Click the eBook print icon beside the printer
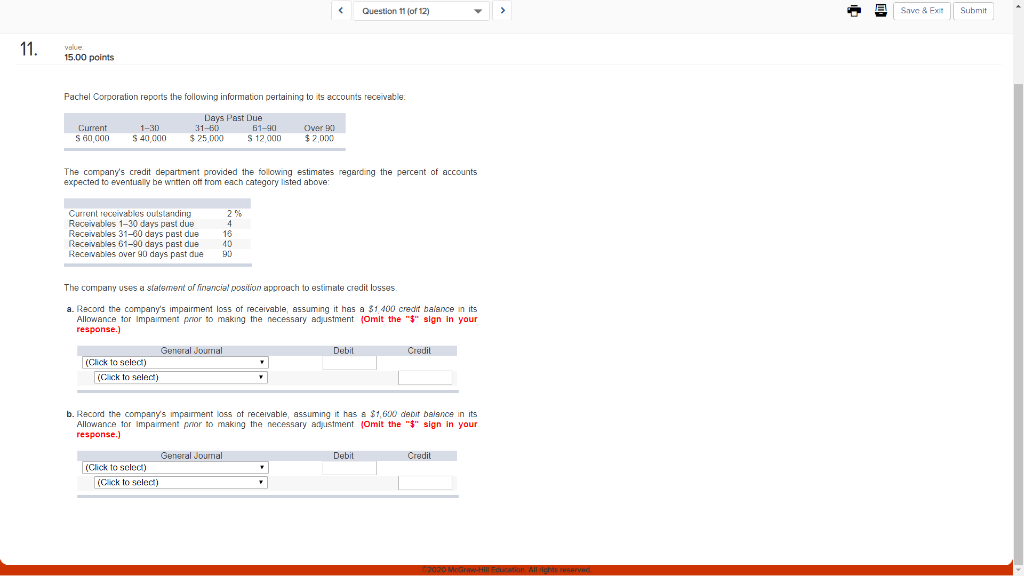 pyautogui.click(x=881, y=10)
